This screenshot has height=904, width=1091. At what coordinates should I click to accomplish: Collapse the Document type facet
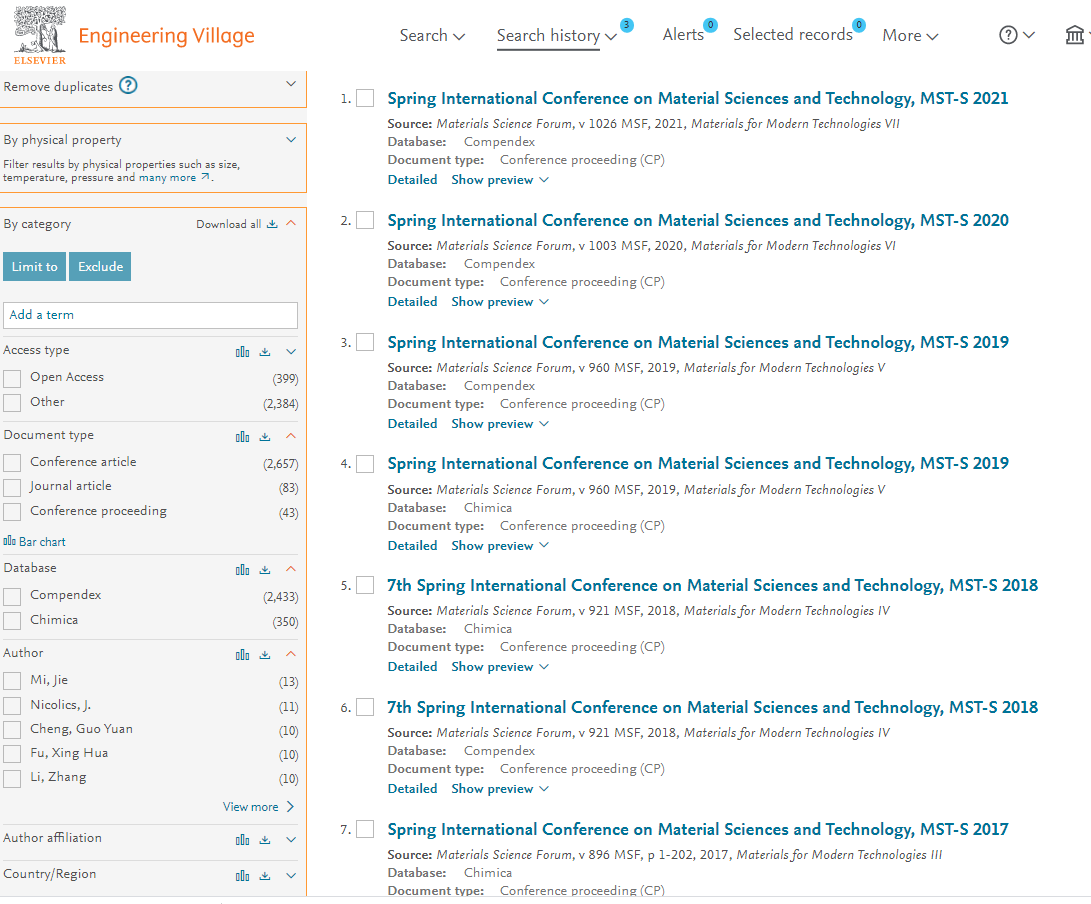(291, 436)
